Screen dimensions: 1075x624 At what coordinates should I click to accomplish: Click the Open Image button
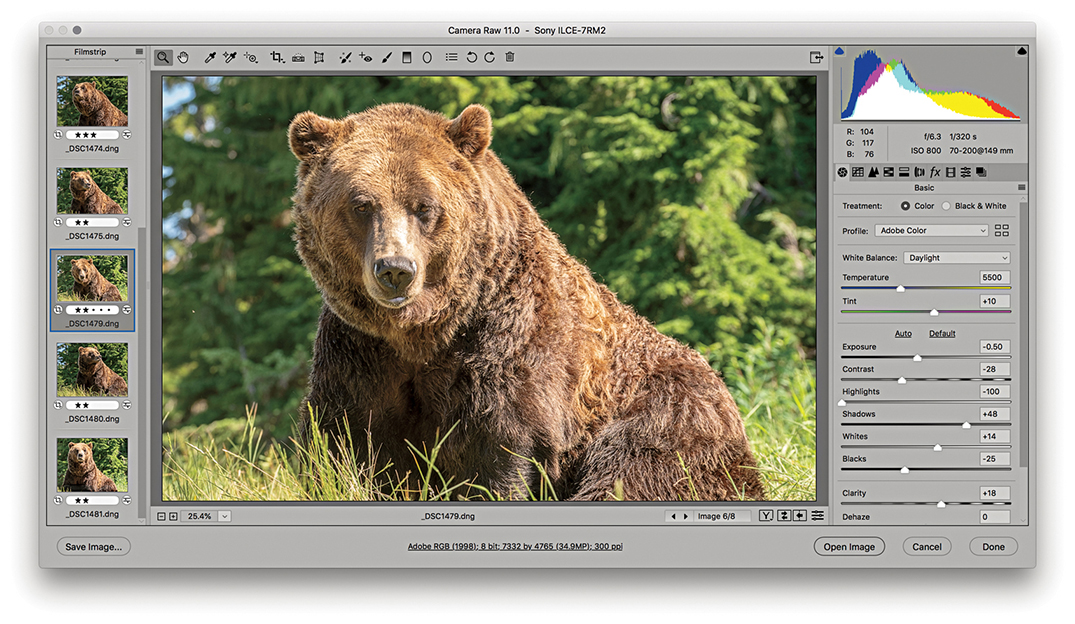click(848, 547)
